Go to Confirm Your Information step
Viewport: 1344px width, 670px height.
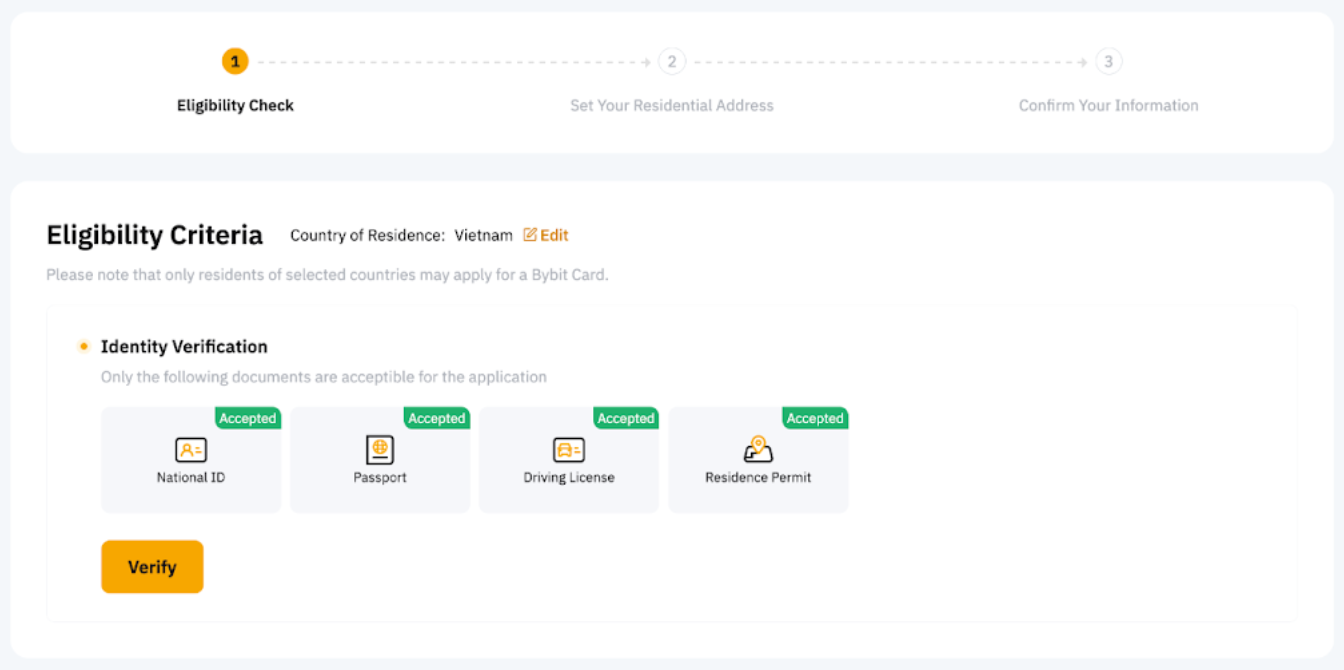pos(1108,106)
